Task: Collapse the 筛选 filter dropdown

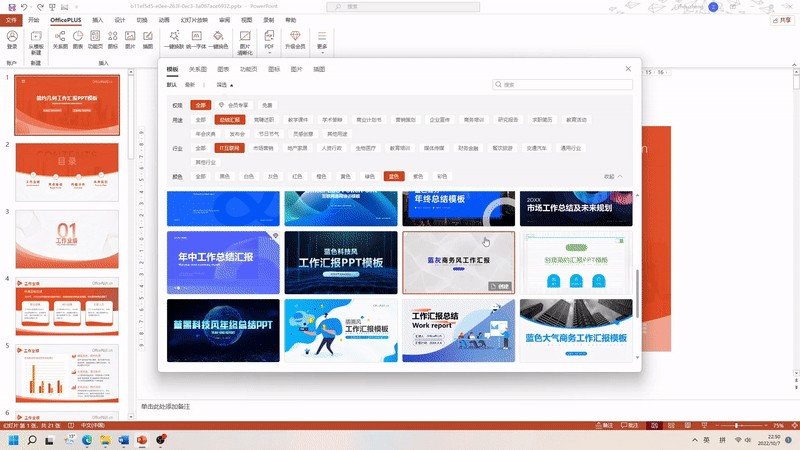Action: click(x=225, y=85)
